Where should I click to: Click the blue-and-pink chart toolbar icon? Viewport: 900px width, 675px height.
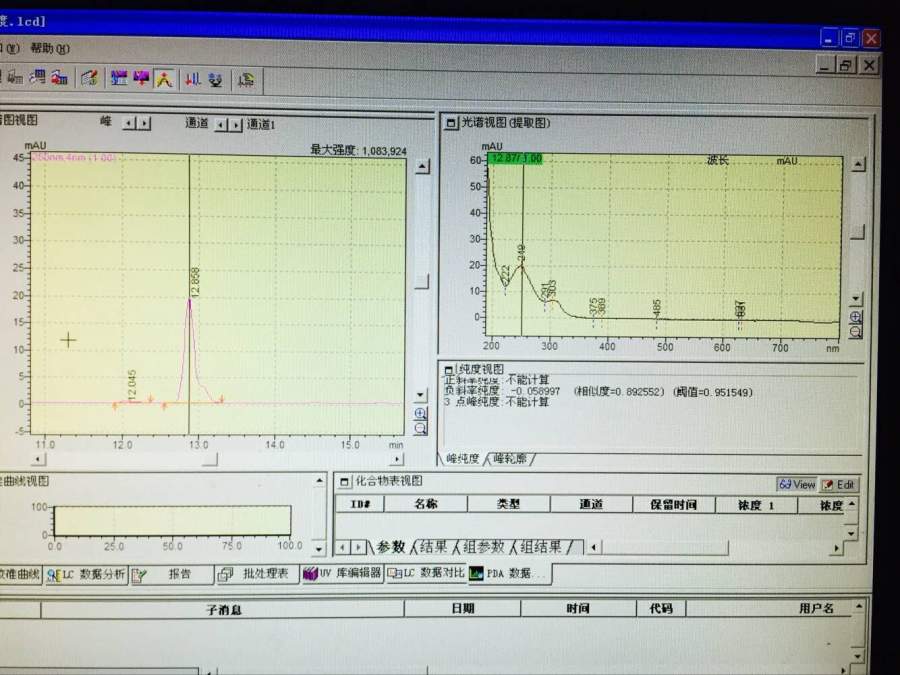coord(119,78)
